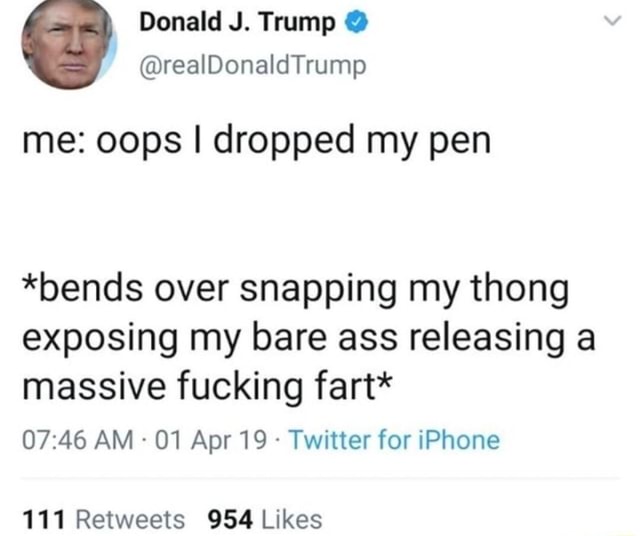
Task: Click the bold 954 like count number
Action: (230, 520)
